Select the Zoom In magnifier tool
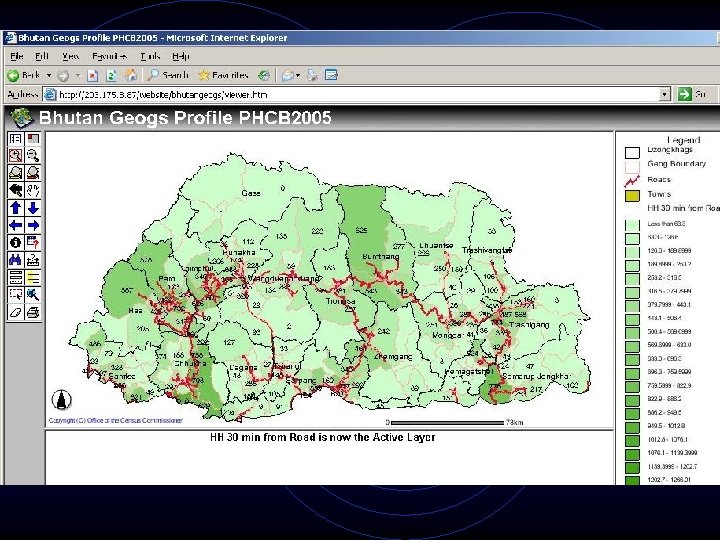The height and width of the screenshot is (540, 720). tap(16, 156)
